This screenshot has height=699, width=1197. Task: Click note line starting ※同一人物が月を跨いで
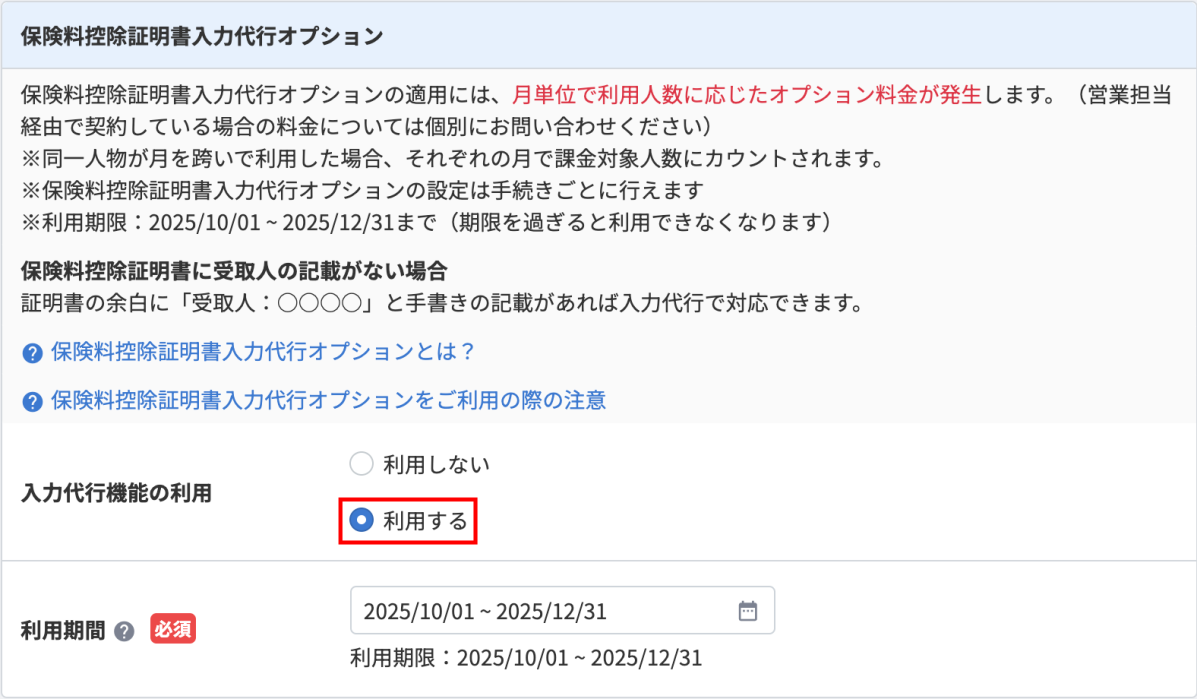453,159
